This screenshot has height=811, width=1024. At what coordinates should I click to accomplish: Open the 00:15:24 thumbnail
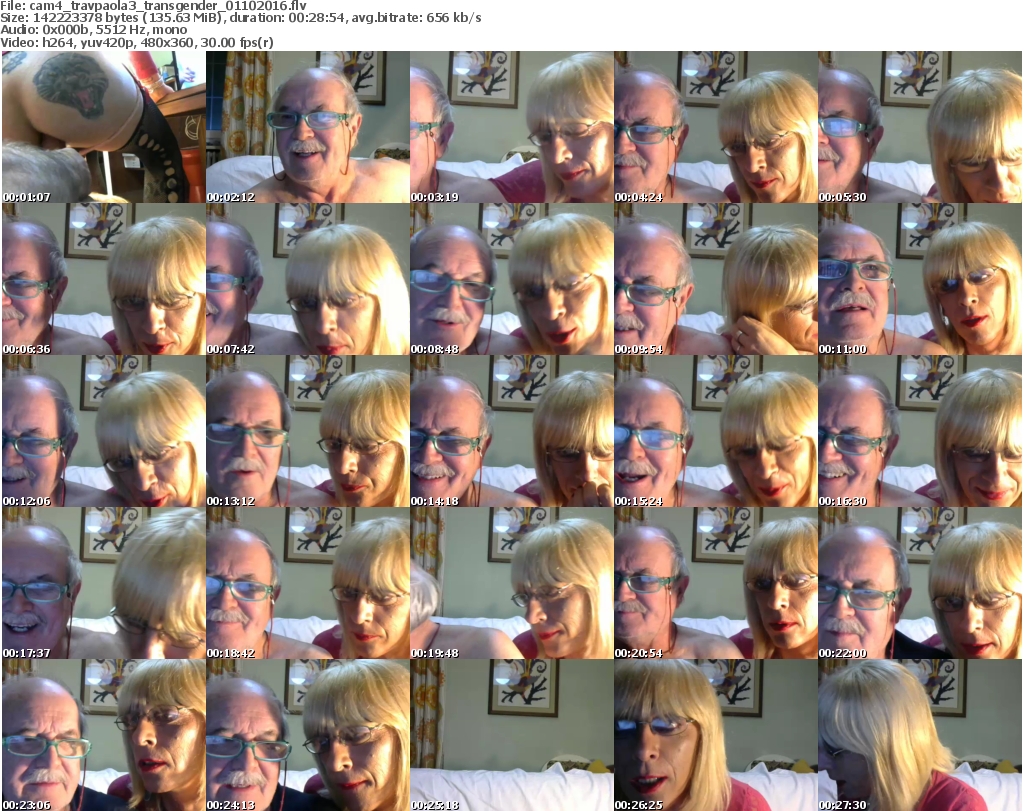(x=716, y=432)
